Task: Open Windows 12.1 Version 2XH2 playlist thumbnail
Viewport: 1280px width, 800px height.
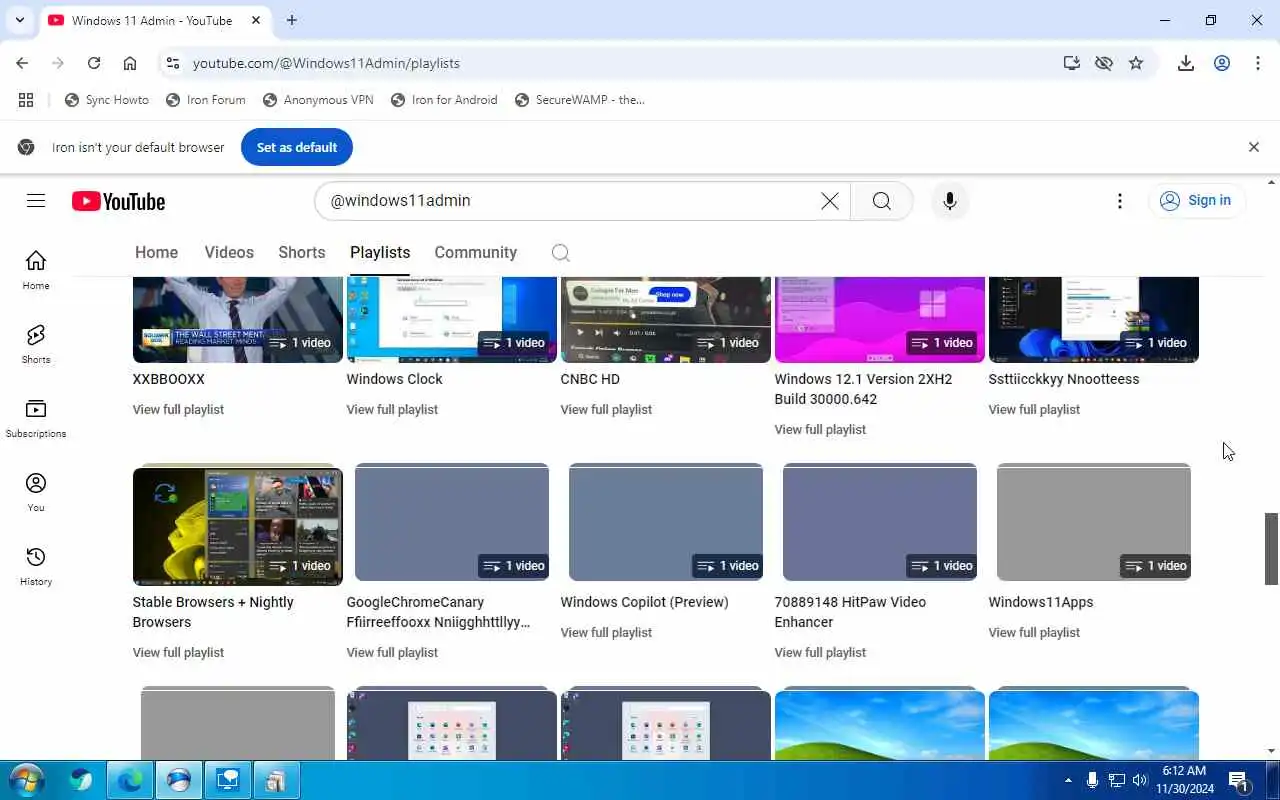Action: click(880, 319)
